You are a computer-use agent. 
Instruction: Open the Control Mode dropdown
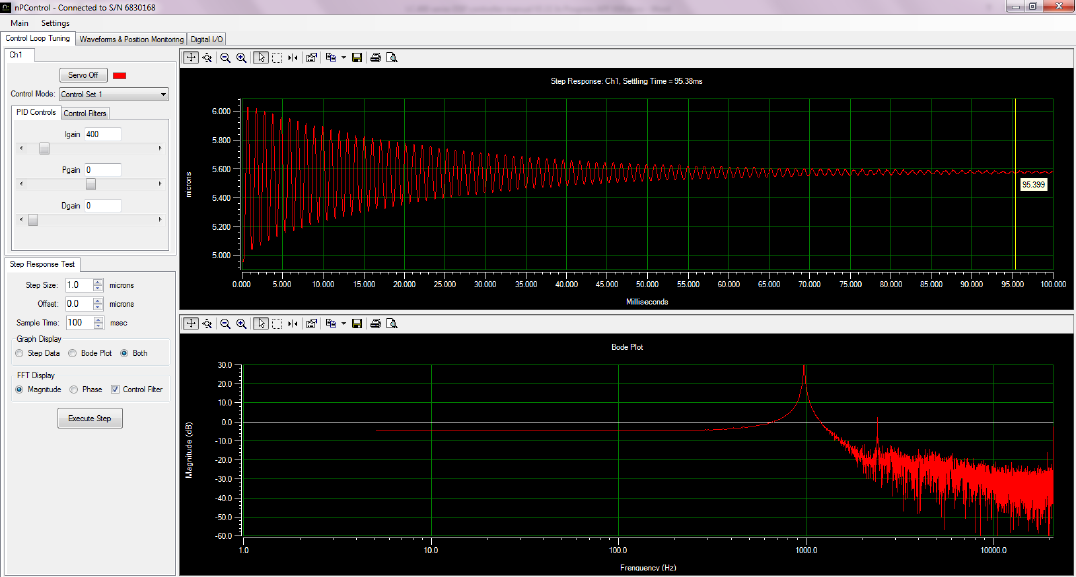pyautogui.click(x=114, y=94)
